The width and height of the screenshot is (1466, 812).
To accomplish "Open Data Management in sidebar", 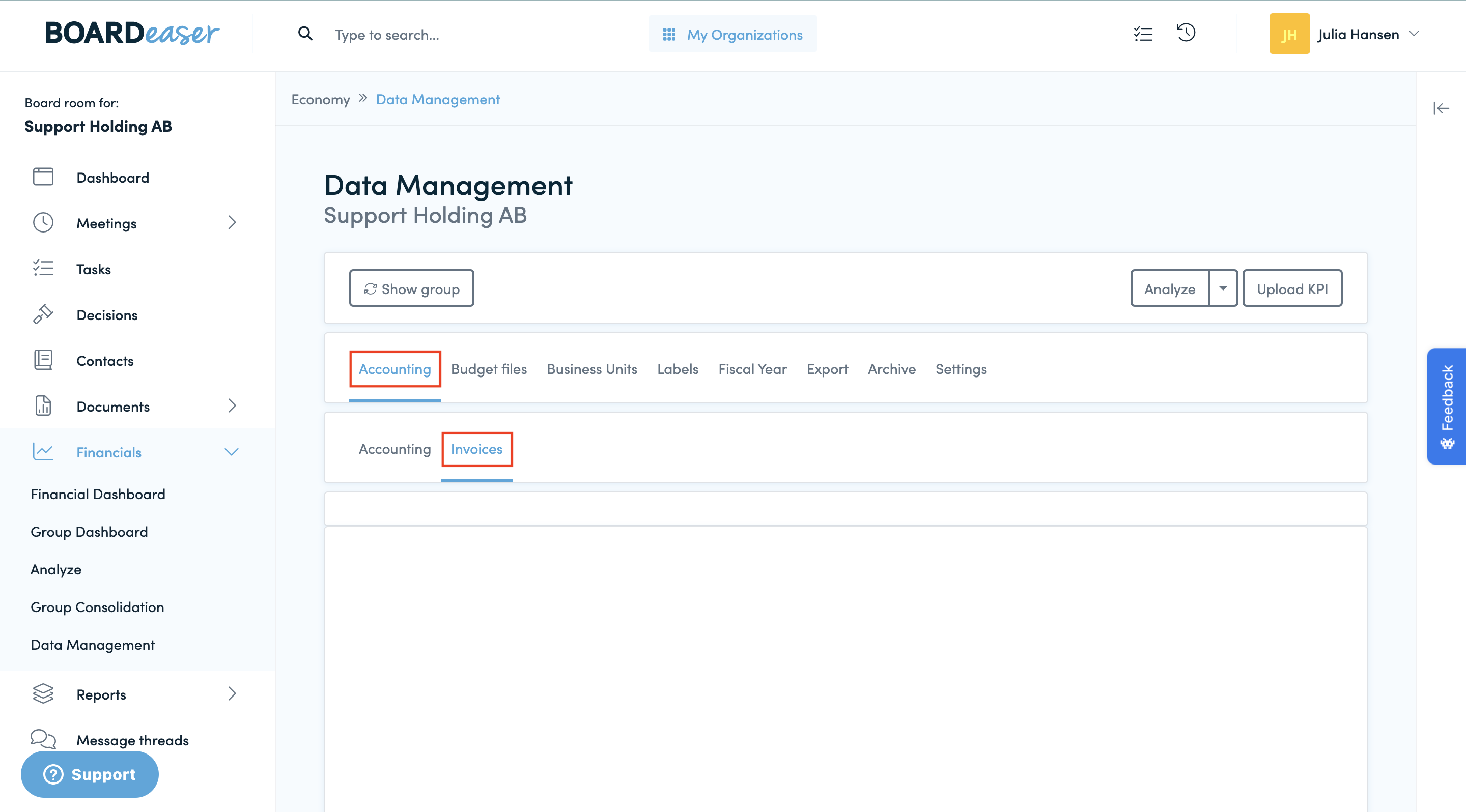I will 92,645.
